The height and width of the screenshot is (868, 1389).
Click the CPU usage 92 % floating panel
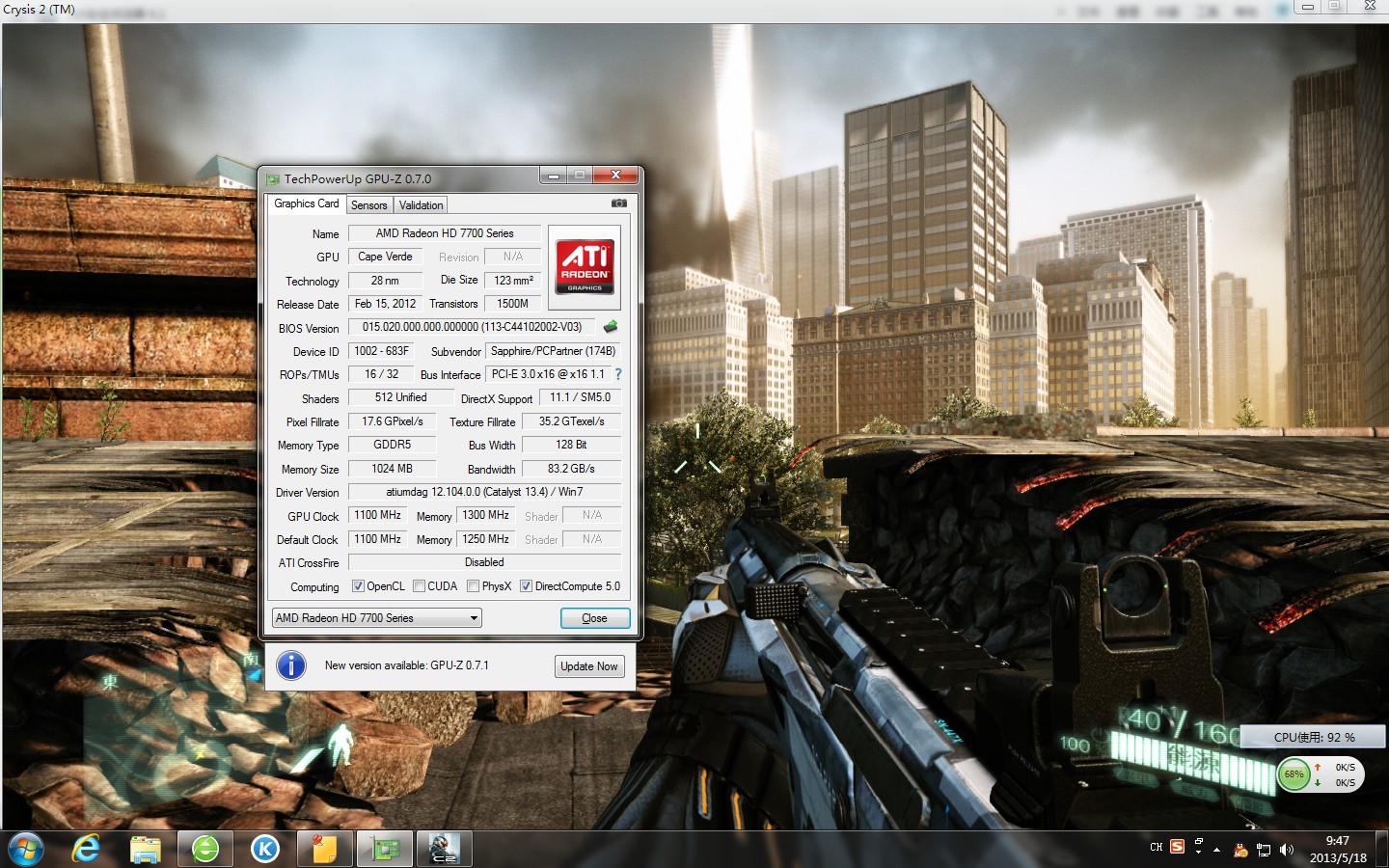[x=1313, y=737]
